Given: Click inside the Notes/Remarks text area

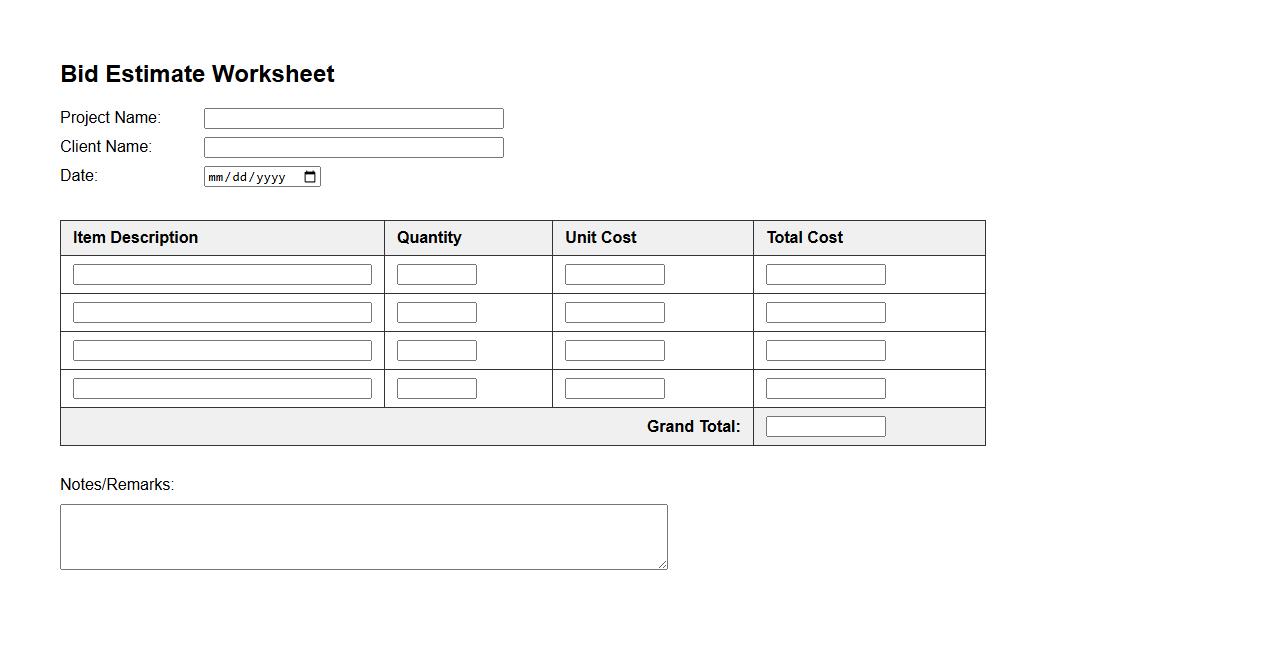Looking at the screenshot, I should 363,536.
